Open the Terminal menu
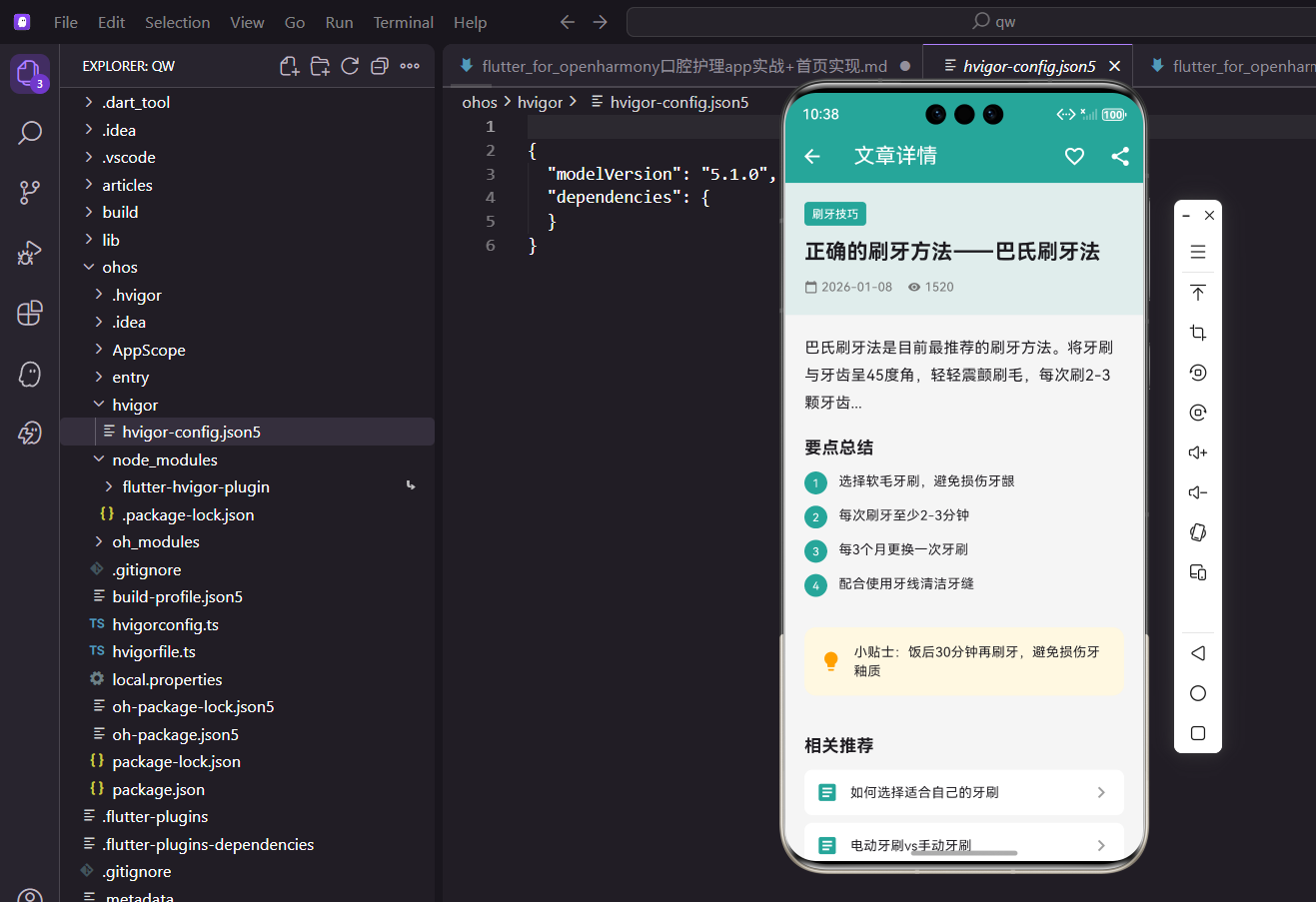 [403, 21]
